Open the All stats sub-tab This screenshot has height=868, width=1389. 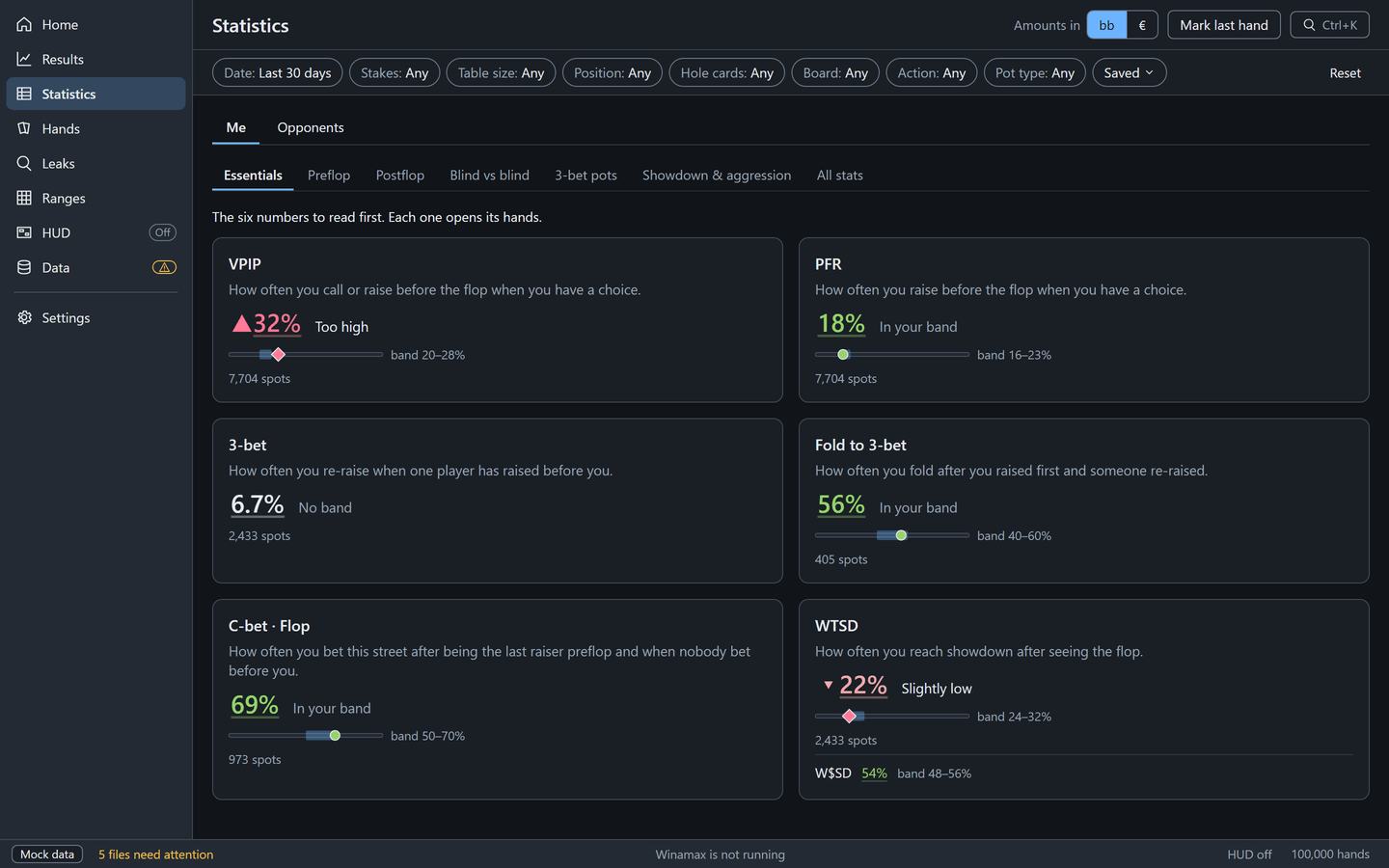pyautogui.click(x=840, y=175)
